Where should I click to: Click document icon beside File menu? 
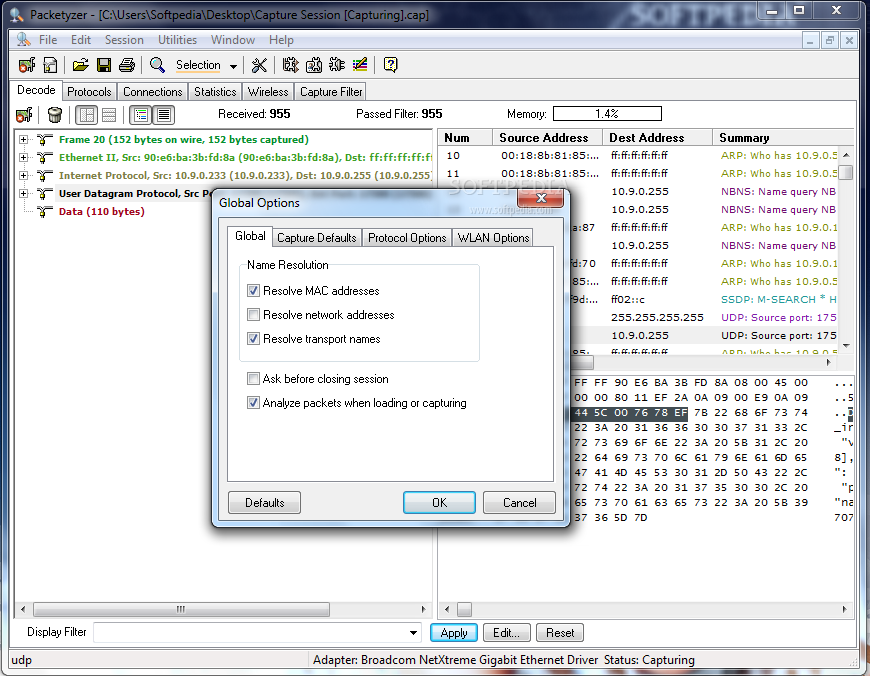tap(23, 40)
